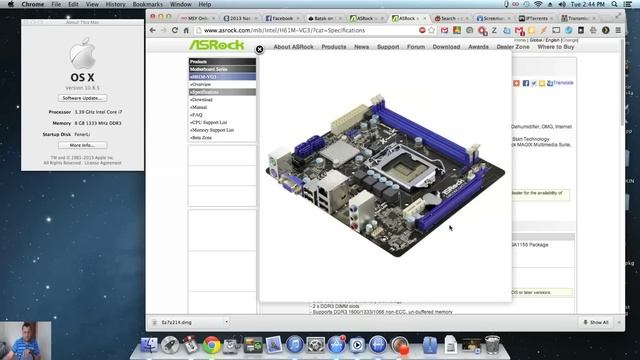The width and height of the screenshot is (640, 360).
Task: Open the View menu
Action: click(92, 4)
